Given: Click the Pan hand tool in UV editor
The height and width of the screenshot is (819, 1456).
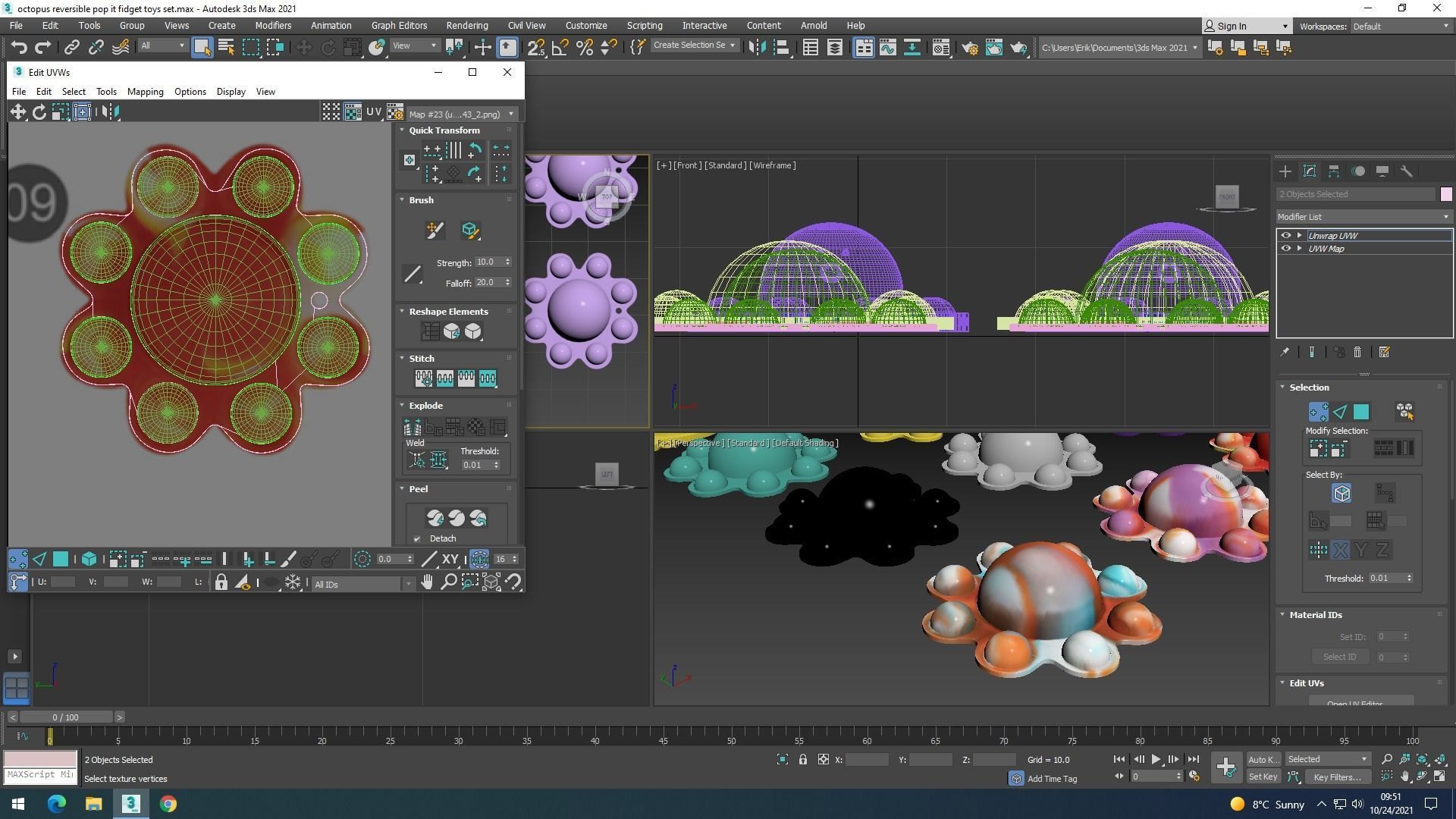Looking at the screenshot, I should 427,582.
